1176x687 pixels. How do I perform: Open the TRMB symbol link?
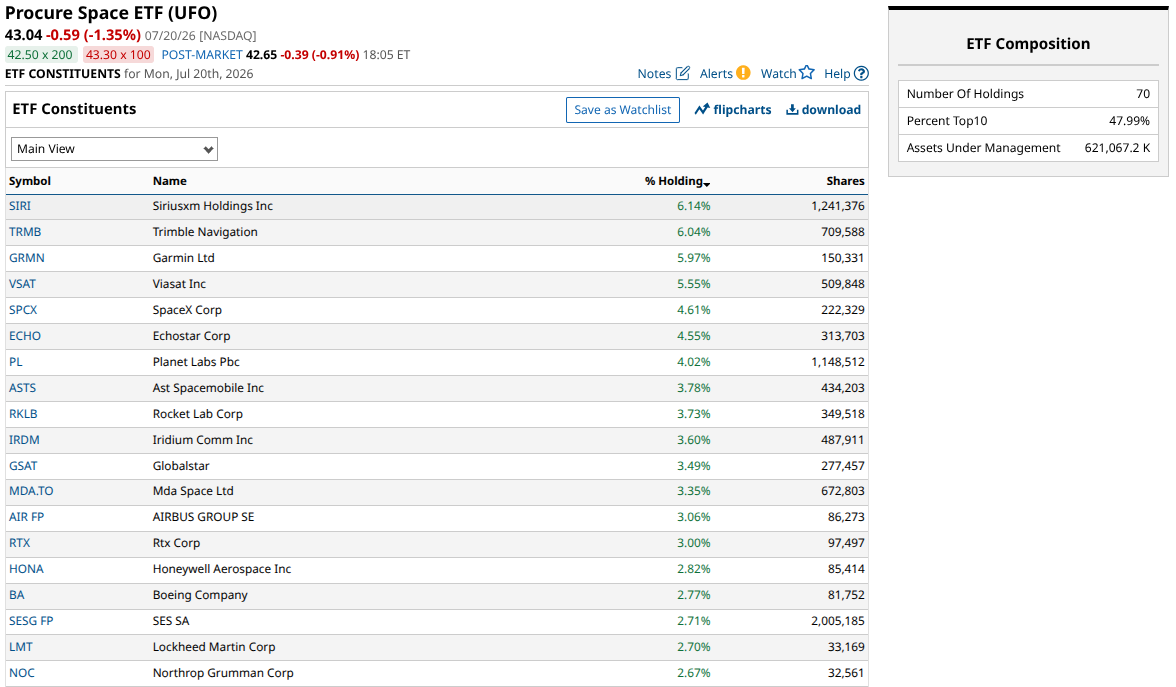[25, 232]
